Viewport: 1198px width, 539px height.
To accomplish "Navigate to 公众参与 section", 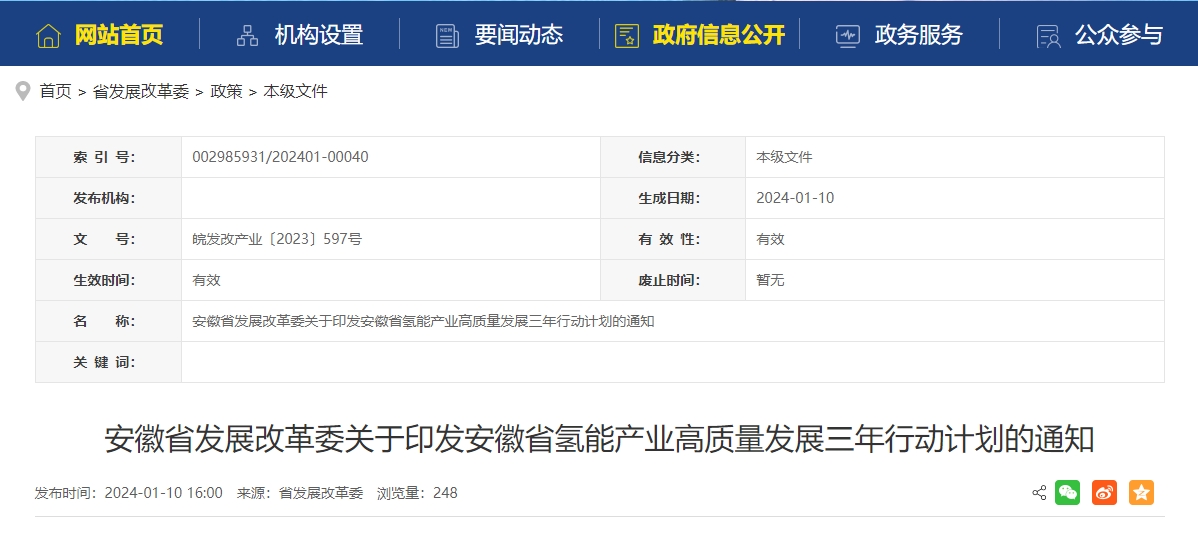I will pos(1118,36).
